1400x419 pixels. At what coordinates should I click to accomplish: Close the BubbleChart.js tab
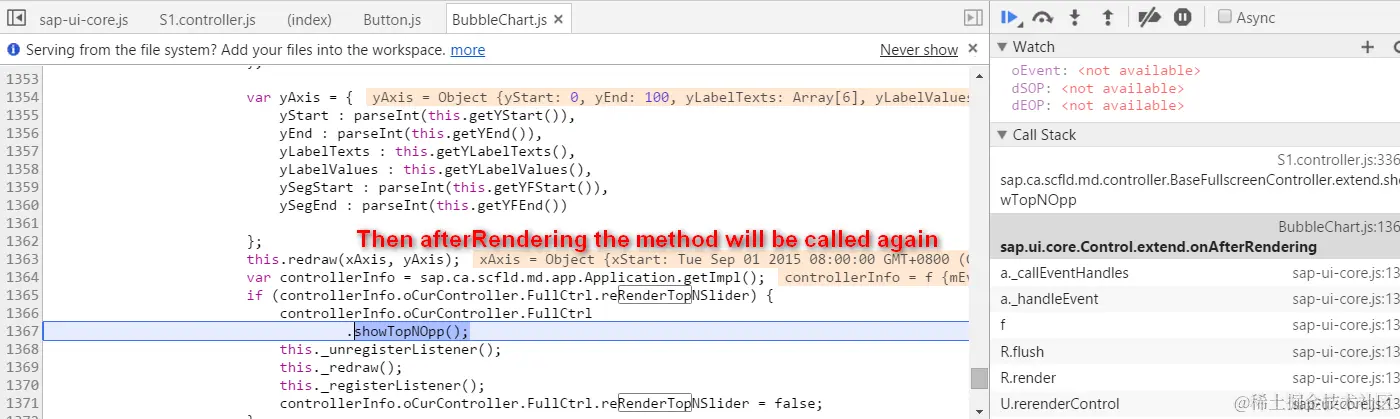[558, 19]
